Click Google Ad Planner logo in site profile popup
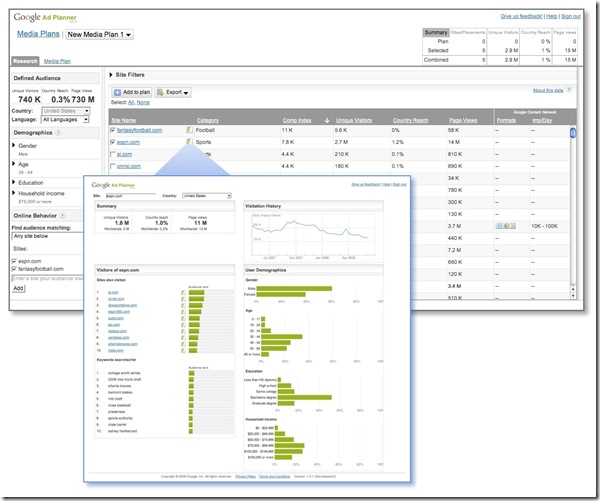This screenshot has width=600, height=501. 113,185
